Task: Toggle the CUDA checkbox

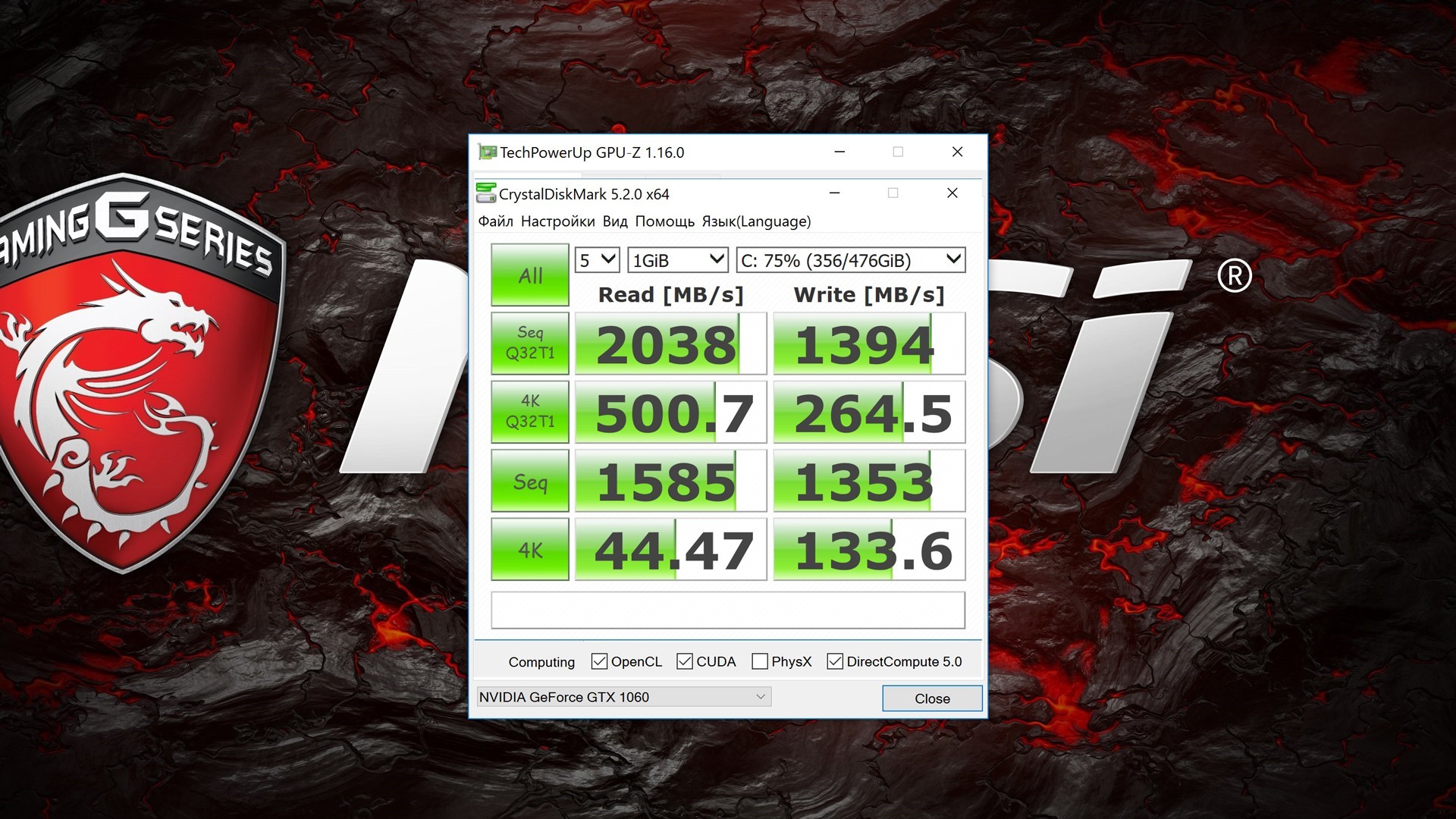Action: [x=685, y=661]
